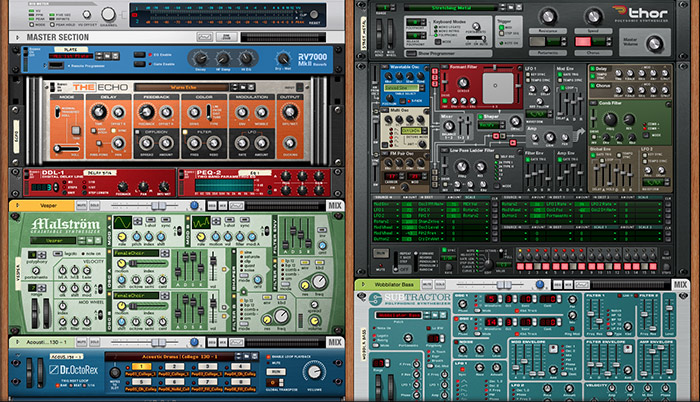Click RV7000 Decay knob

pyautogui.click(x=200, y=58)
